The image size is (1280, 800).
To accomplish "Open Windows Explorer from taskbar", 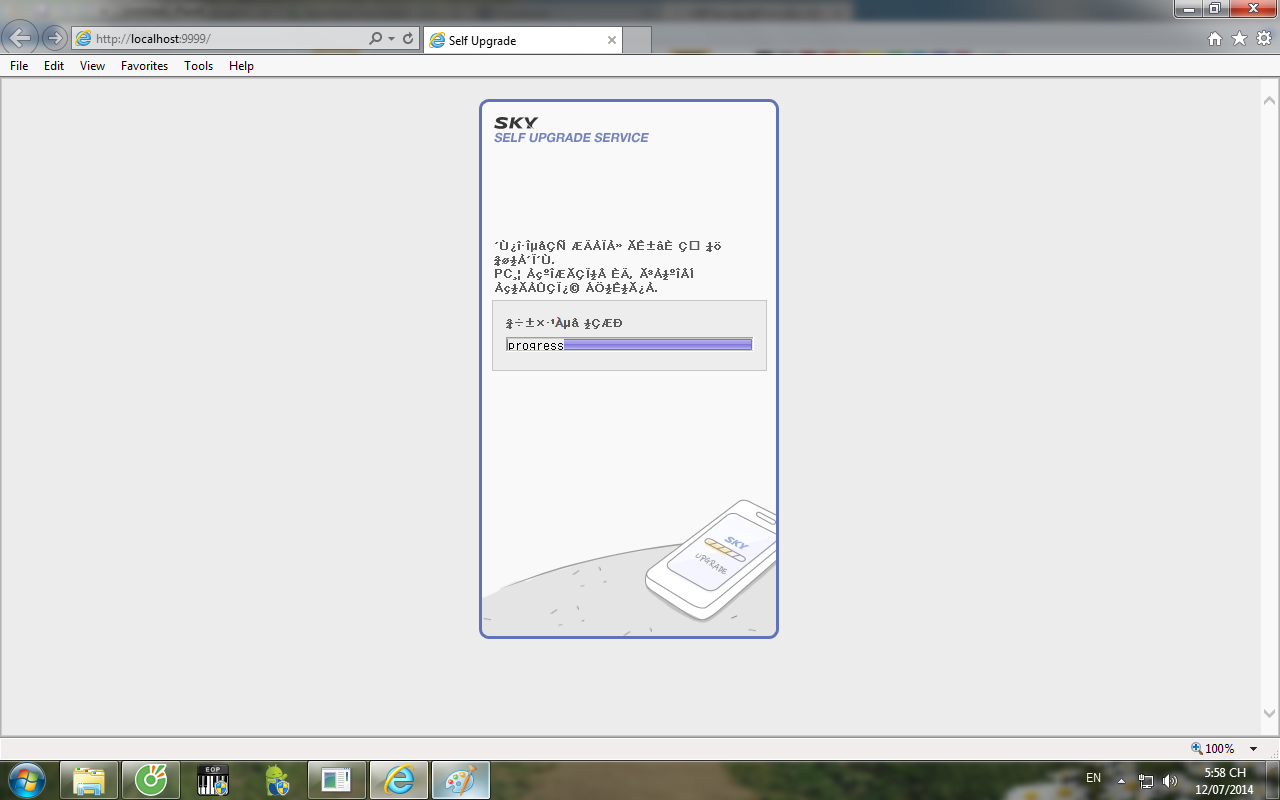I will [89, 780].
